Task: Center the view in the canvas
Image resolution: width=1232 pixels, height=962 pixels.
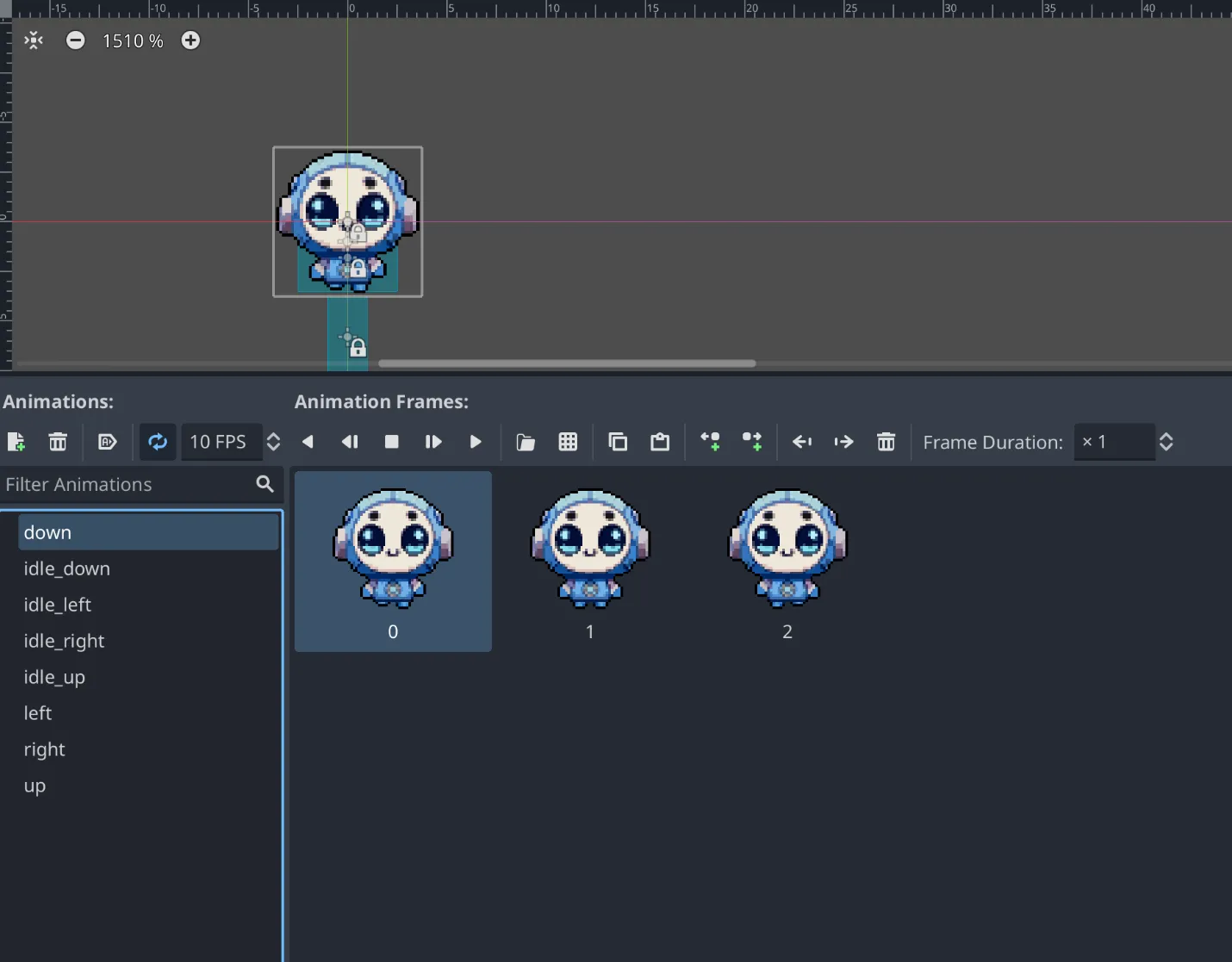Action: (34, 40)
